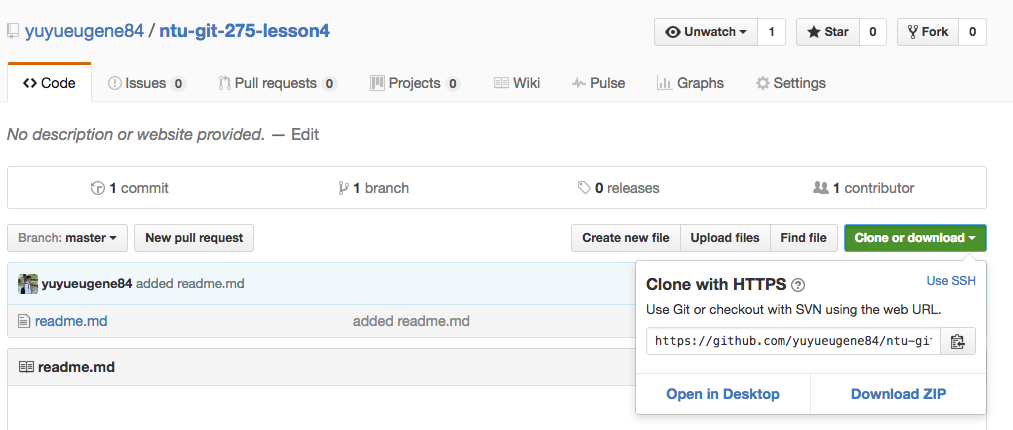The image size is (1013, 430).
Task: Click 'No description or website provided.' text
Action: pos(136,134)
